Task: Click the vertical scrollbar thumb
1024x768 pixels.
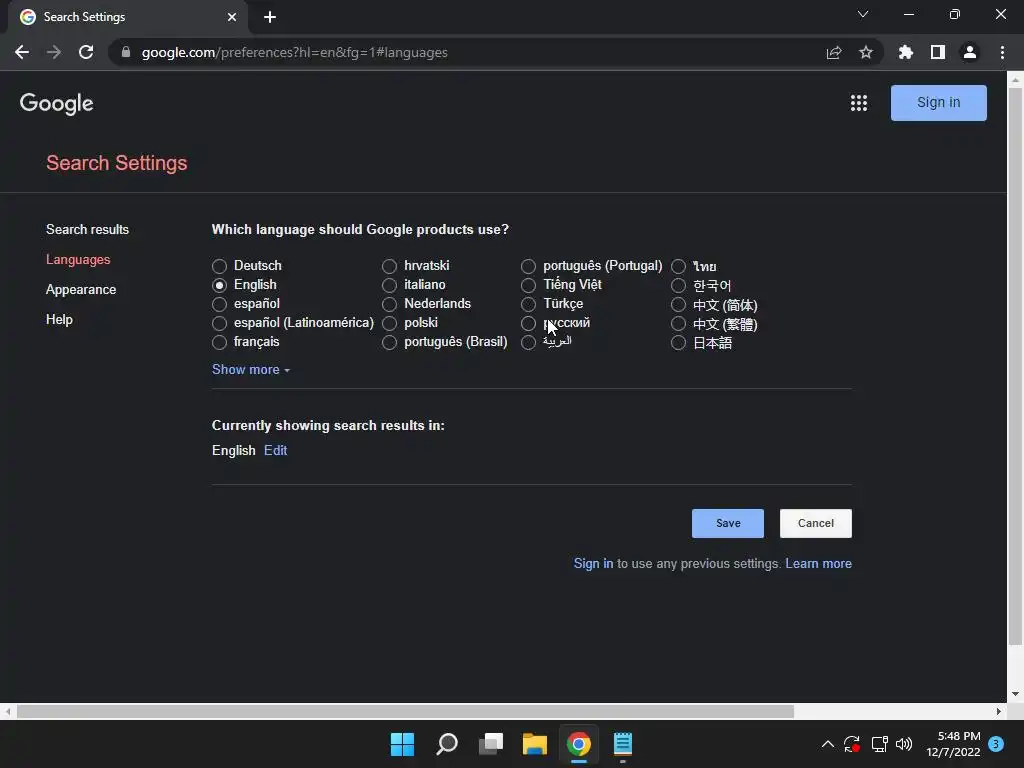Action: pyautogui.click(x=1015, y=366)
